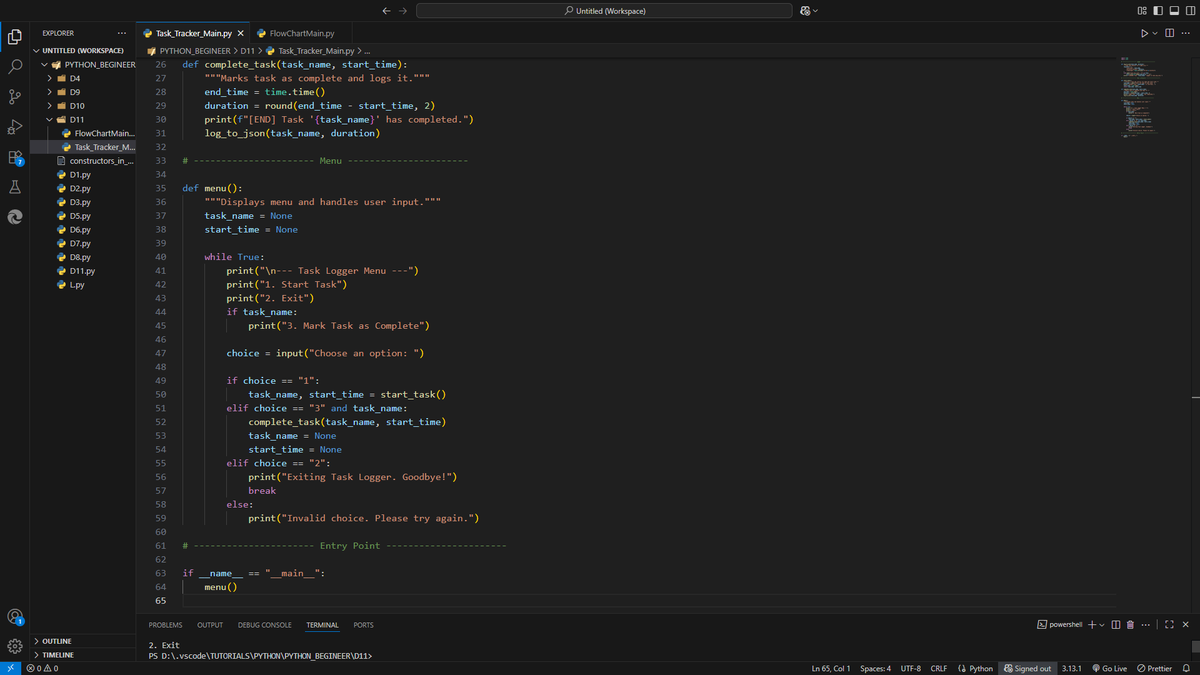Open the PORTS panel tab
Viewport: 1200px width, 675px height.
363,625
